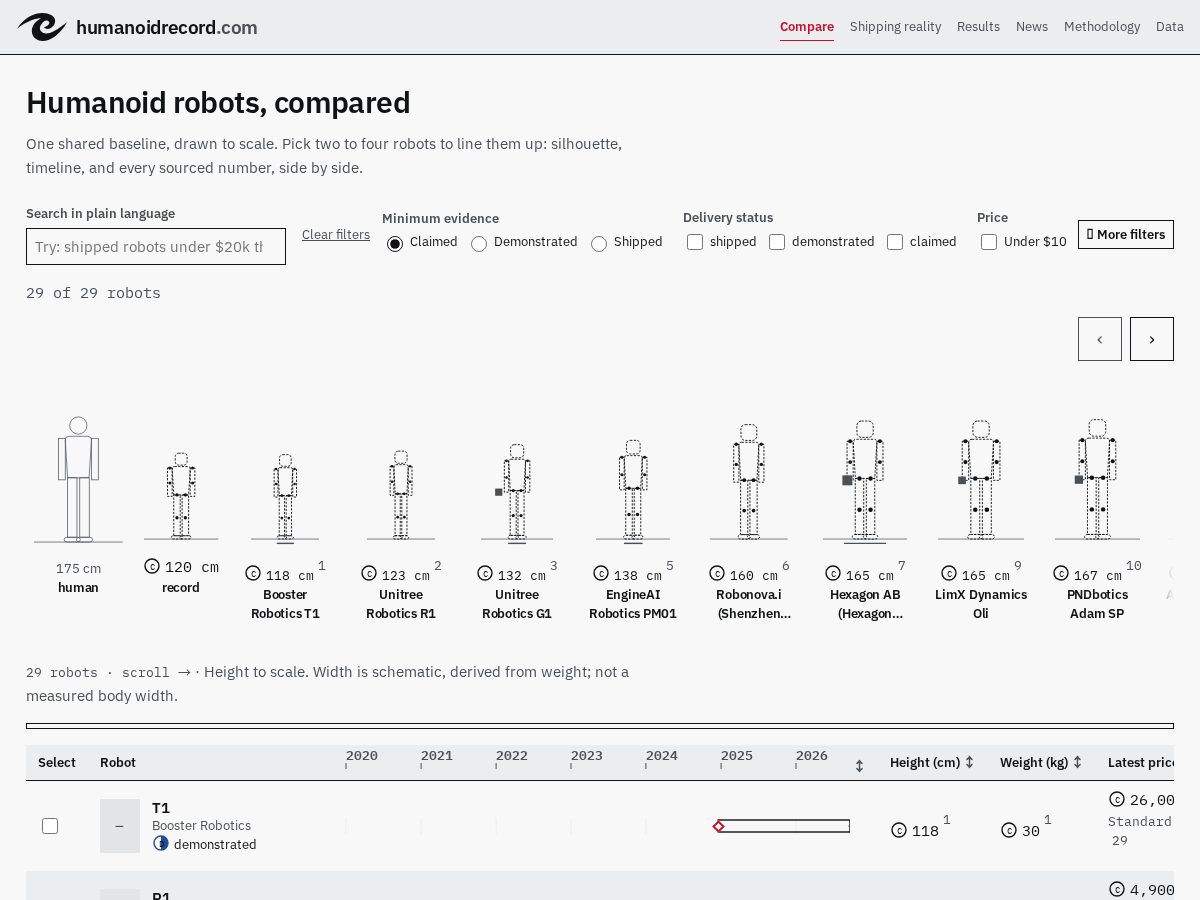Open the News section
The image size is (1200, 900).
(1032, 27)
